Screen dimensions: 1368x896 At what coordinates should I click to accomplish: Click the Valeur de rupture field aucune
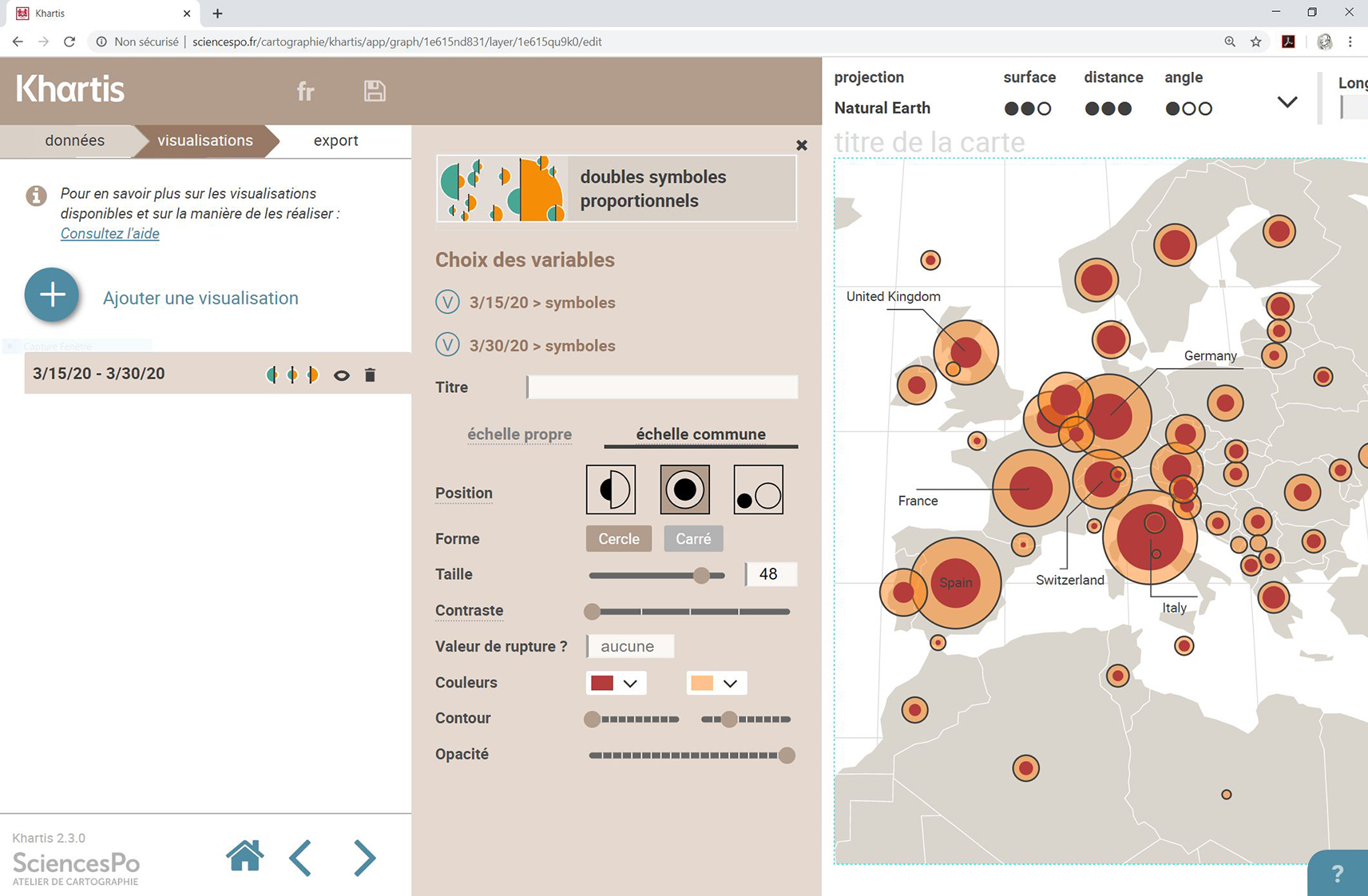point(630,646)
